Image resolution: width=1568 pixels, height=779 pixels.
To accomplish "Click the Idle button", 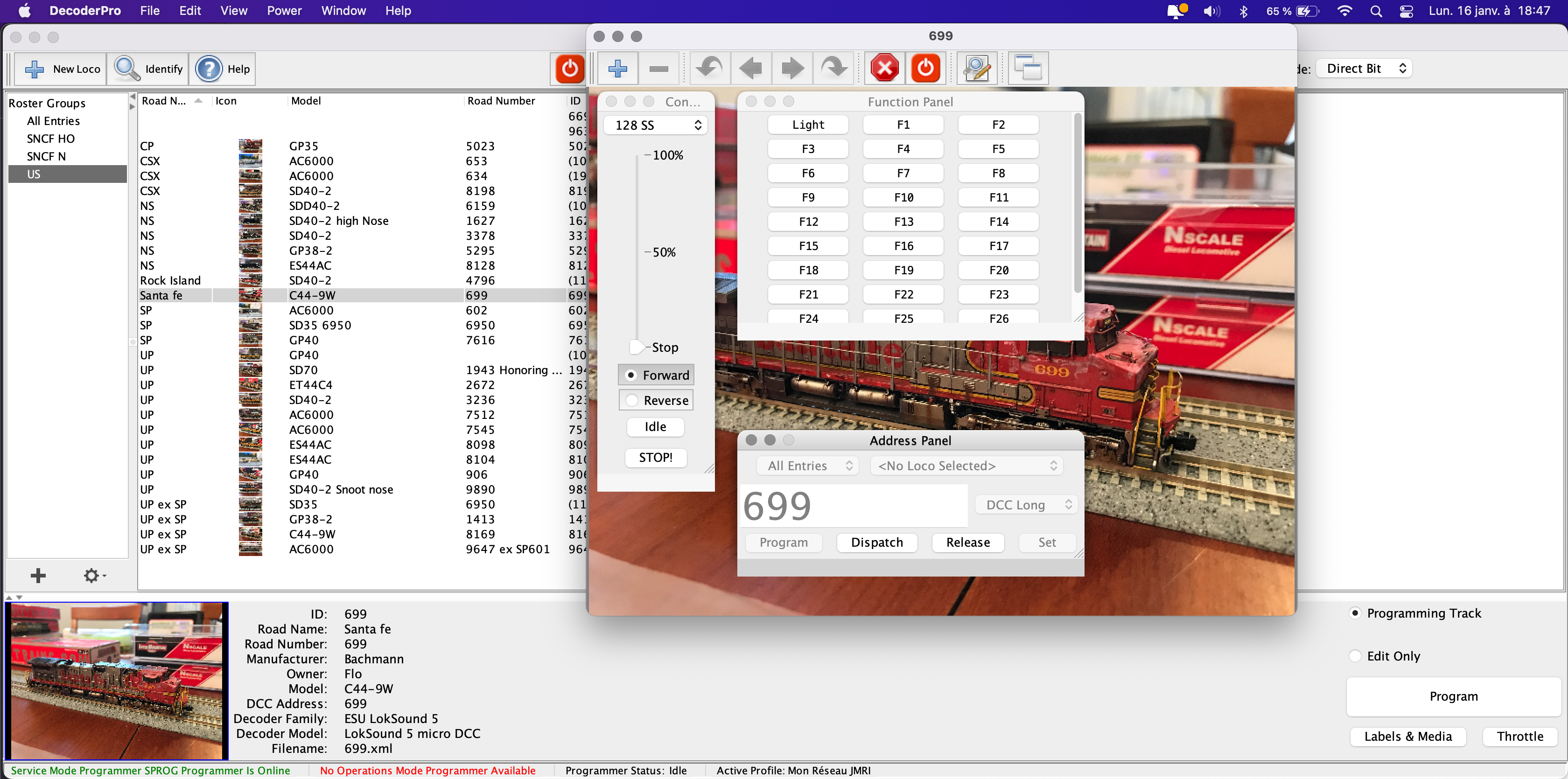I will click(x=656, y=427).
